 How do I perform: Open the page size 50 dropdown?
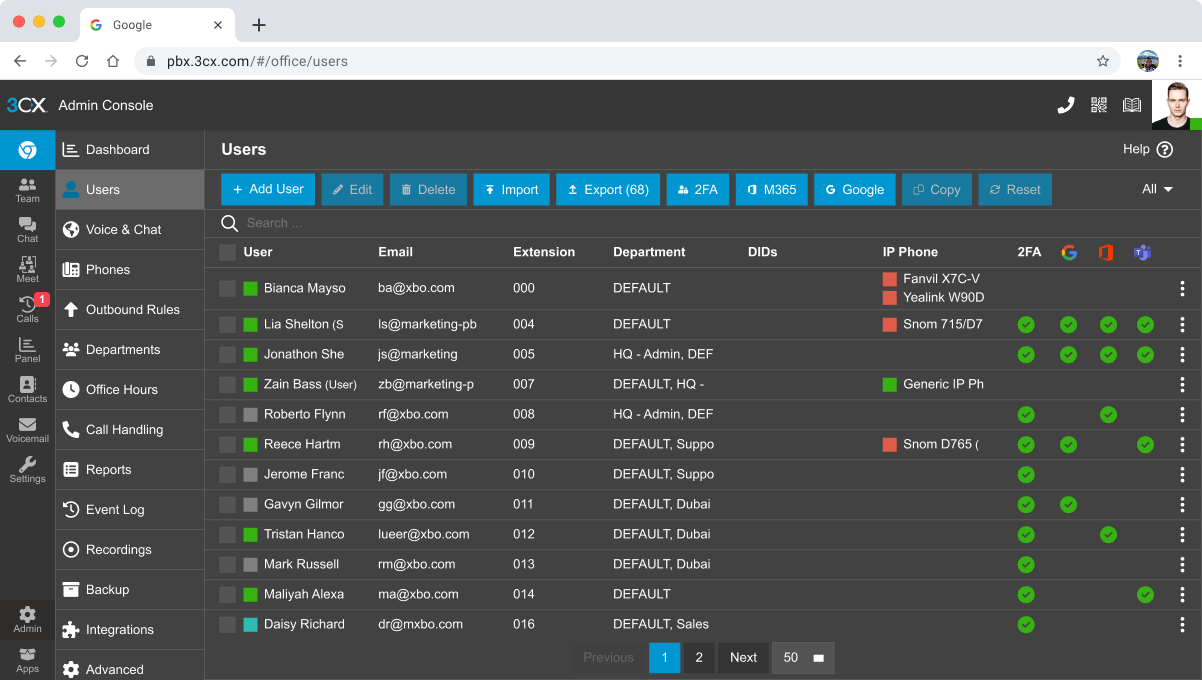(802, 657)
